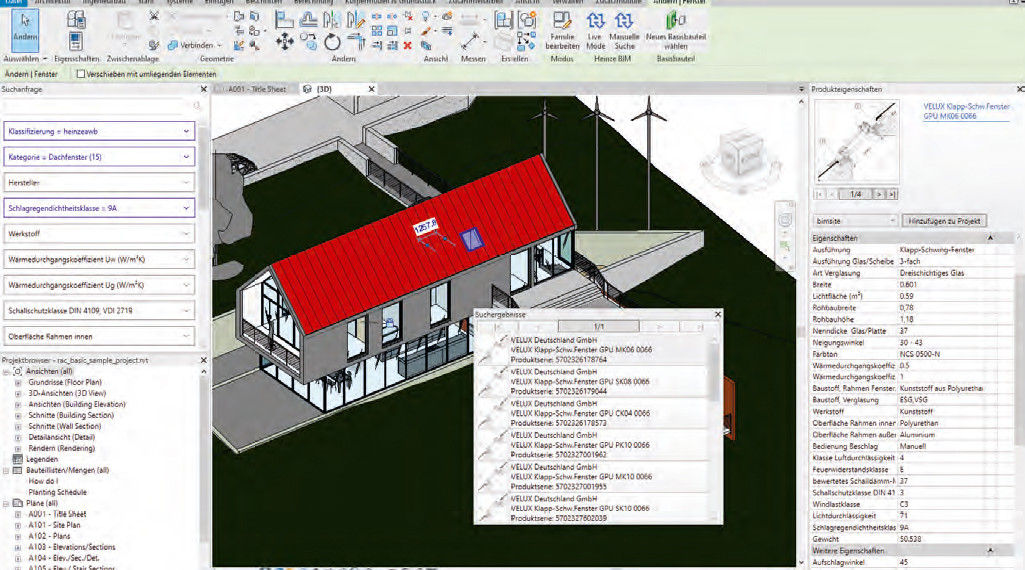
Task: Go to next product image arrow
Action: [x=879, y=194]
